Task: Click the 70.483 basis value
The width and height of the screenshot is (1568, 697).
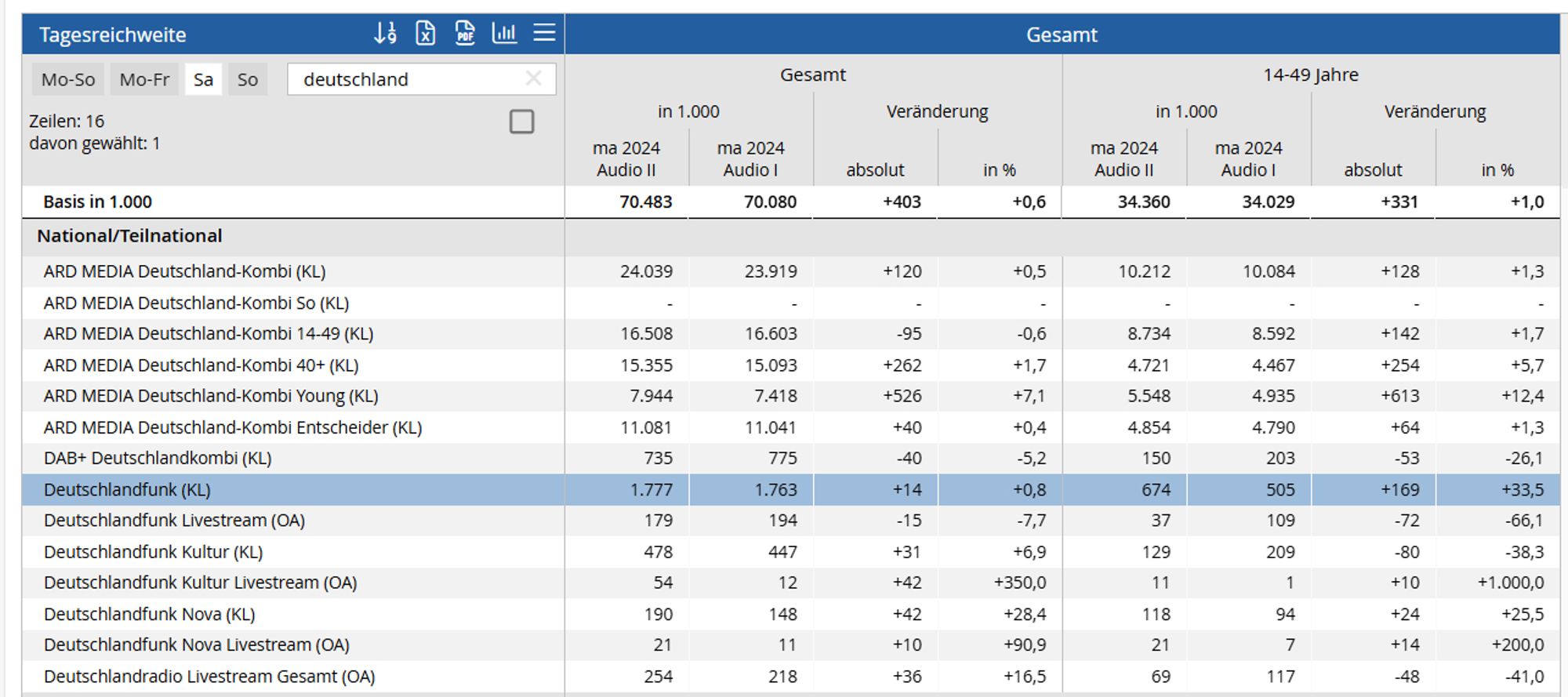Action: point(646,201)
